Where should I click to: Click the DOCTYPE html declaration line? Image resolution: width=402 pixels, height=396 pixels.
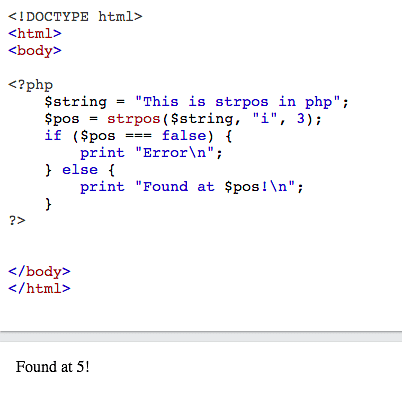coord(75,17)
